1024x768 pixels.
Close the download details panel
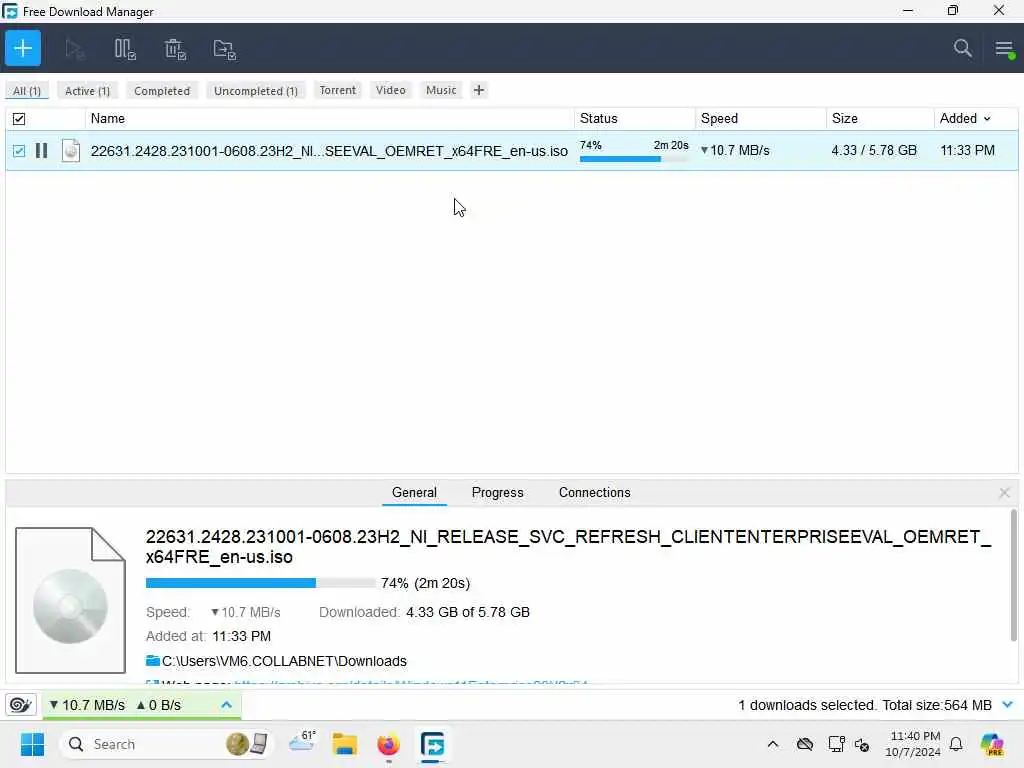pos(1004,493)
